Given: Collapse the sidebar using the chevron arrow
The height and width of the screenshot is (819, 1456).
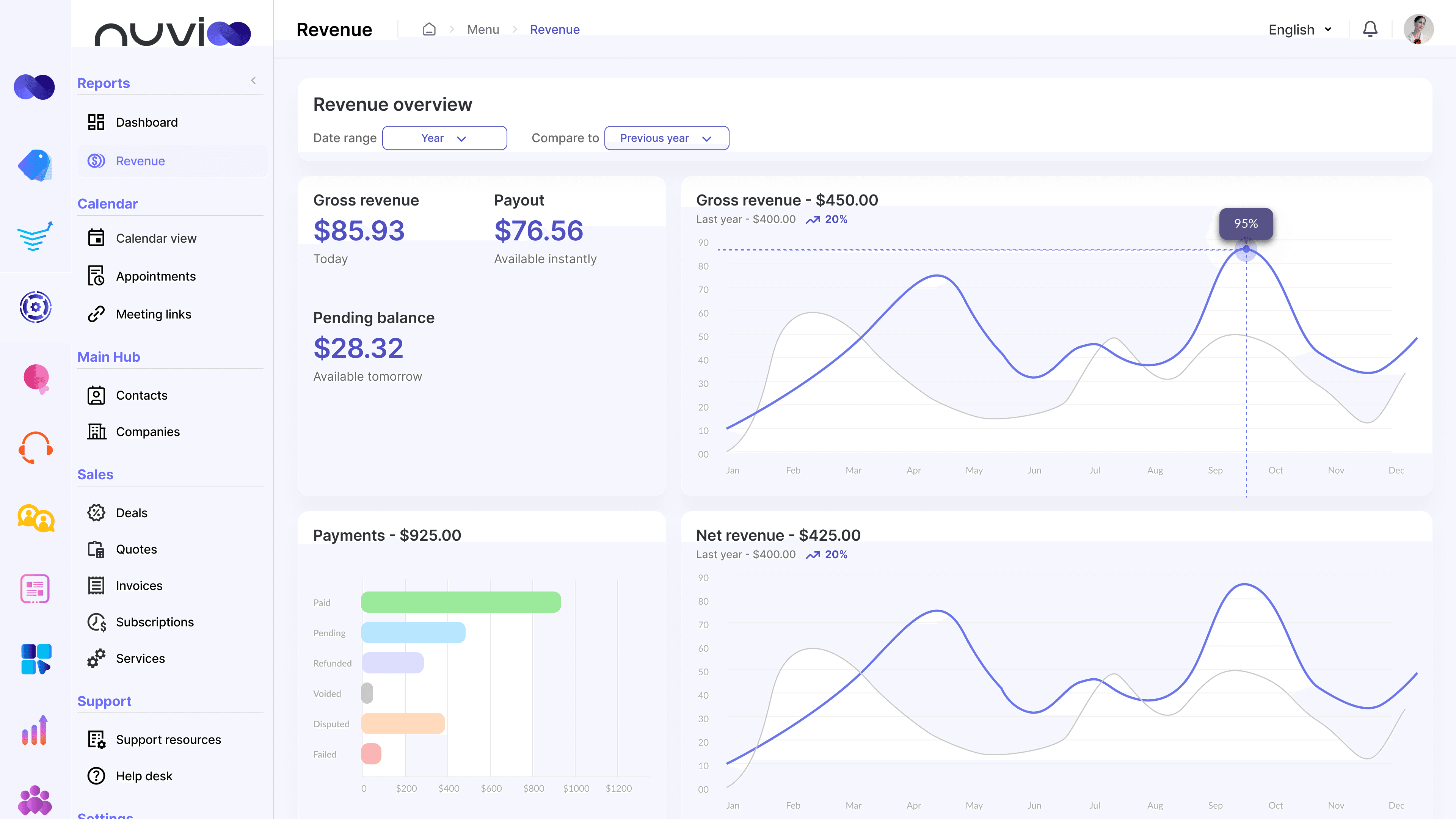Looking at the screenshot, I should click(253, 80).
